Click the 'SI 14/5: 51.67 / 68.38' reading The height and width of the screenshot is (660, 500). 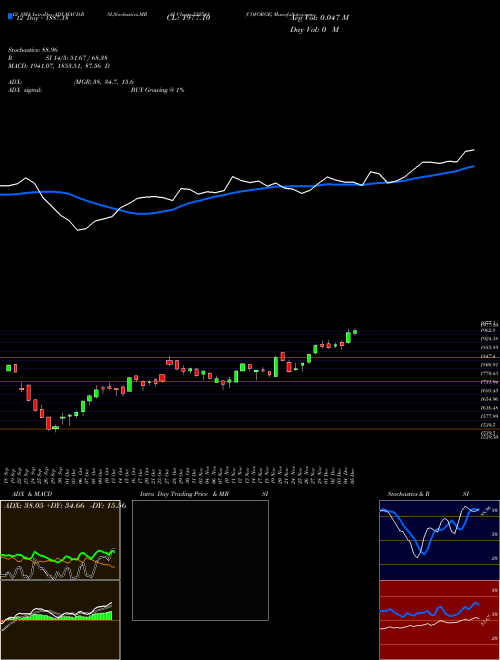point(76,58)
